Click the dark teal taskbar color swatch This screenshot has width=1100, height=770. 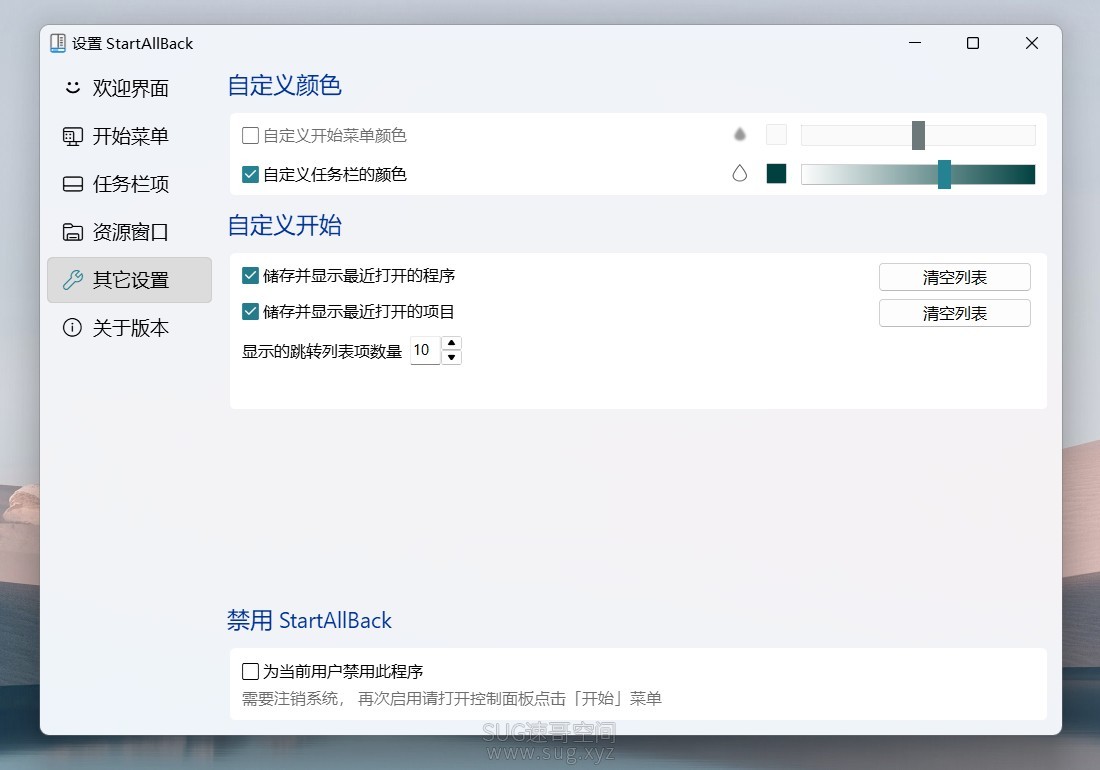tap(776, 173)
